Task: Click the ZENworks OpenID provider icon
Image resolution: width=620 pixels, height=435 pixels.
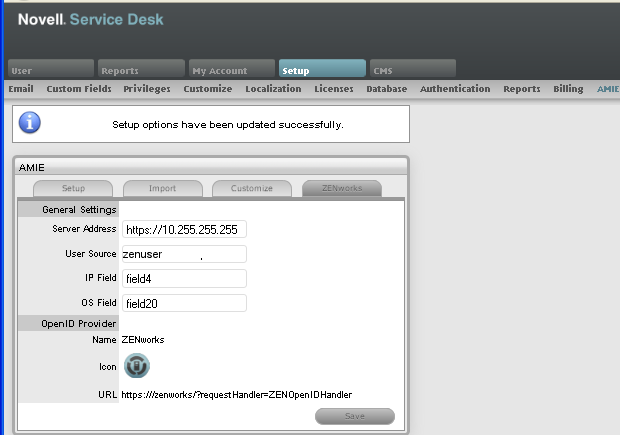Action: click(137, 365)
